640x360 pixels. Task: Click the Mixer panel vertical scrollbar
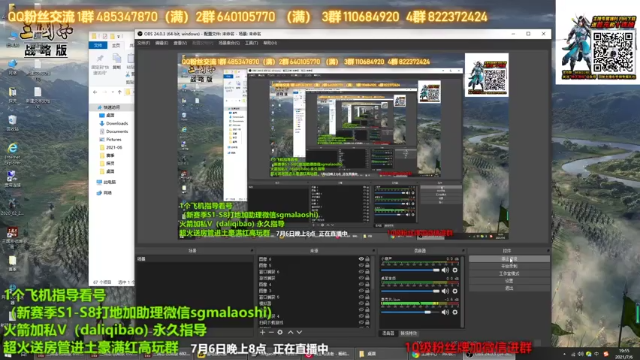463,291
